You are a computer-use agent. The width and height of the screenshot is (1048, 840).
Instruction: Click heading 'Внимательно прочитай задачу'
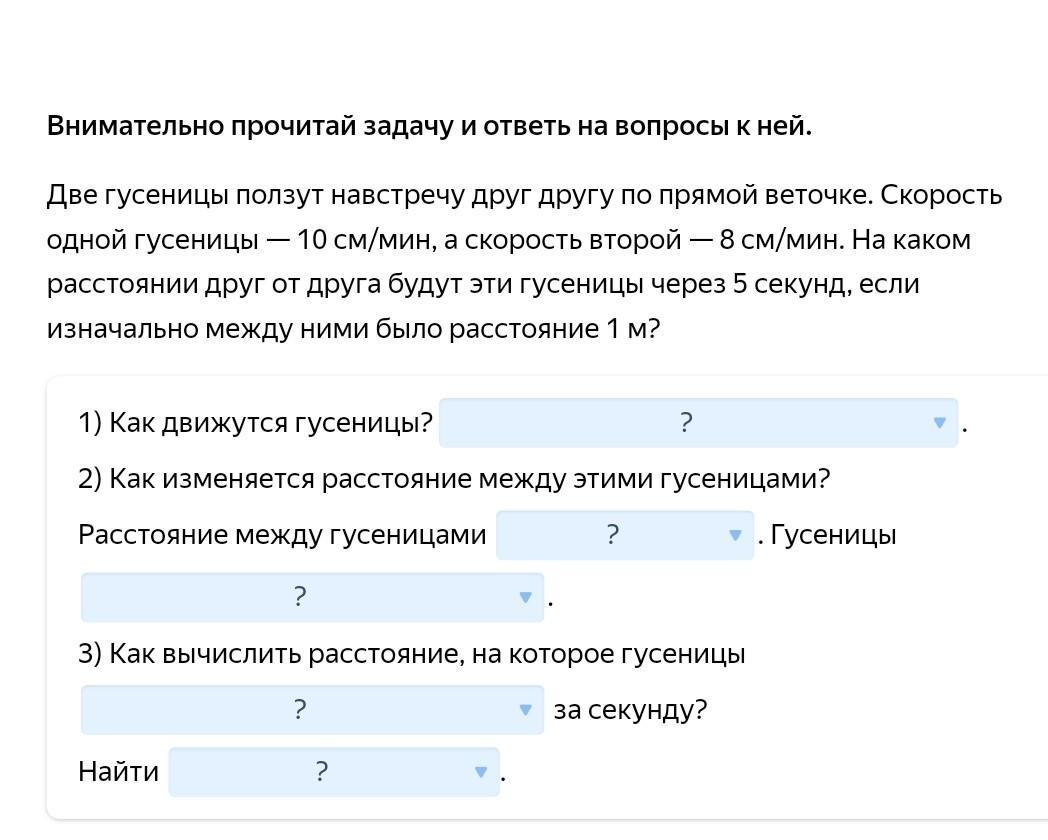(429, 126)
